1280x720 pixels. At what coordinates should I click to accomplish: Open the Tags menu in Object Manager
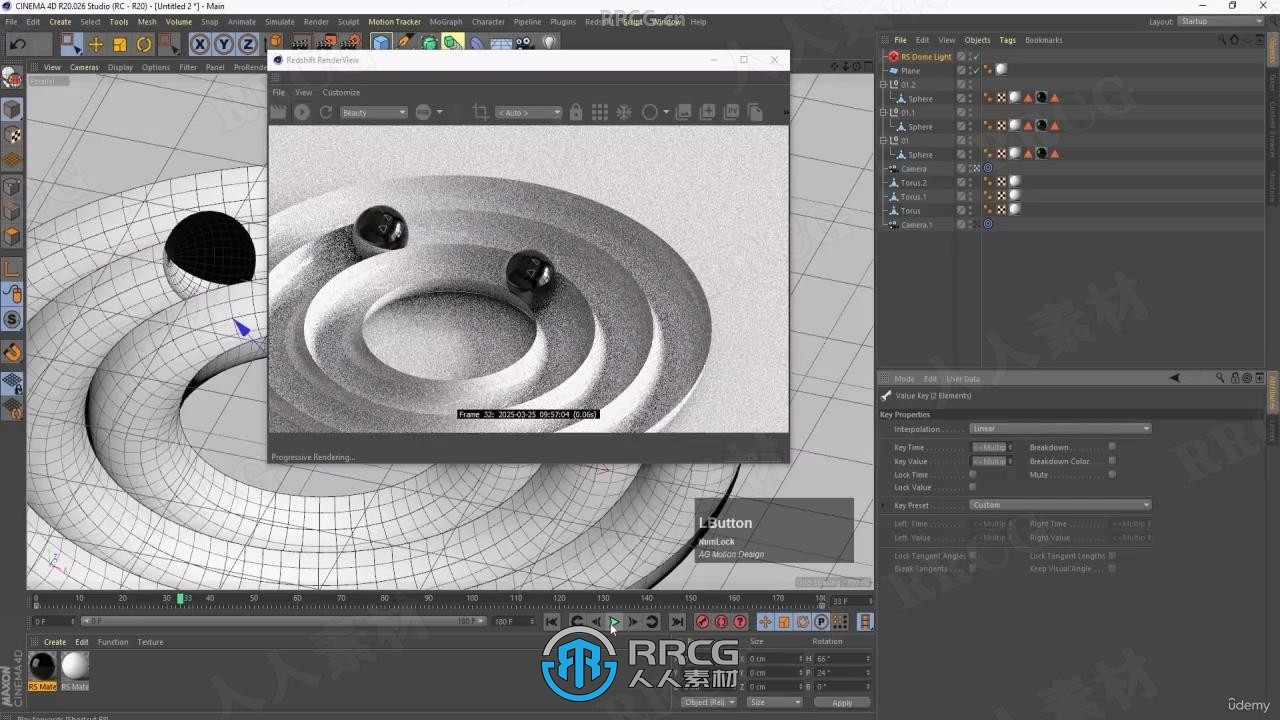tap(1007, 40)
